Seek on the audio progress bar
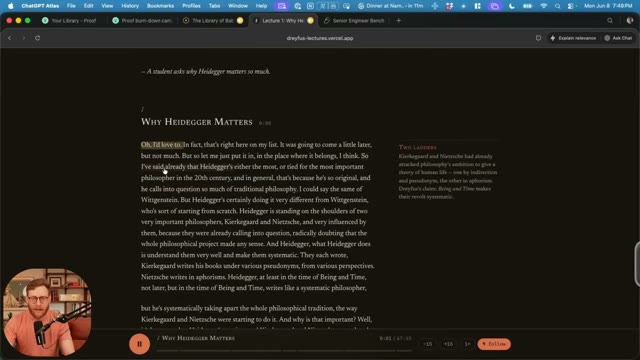640x360 pixels. 284,351
